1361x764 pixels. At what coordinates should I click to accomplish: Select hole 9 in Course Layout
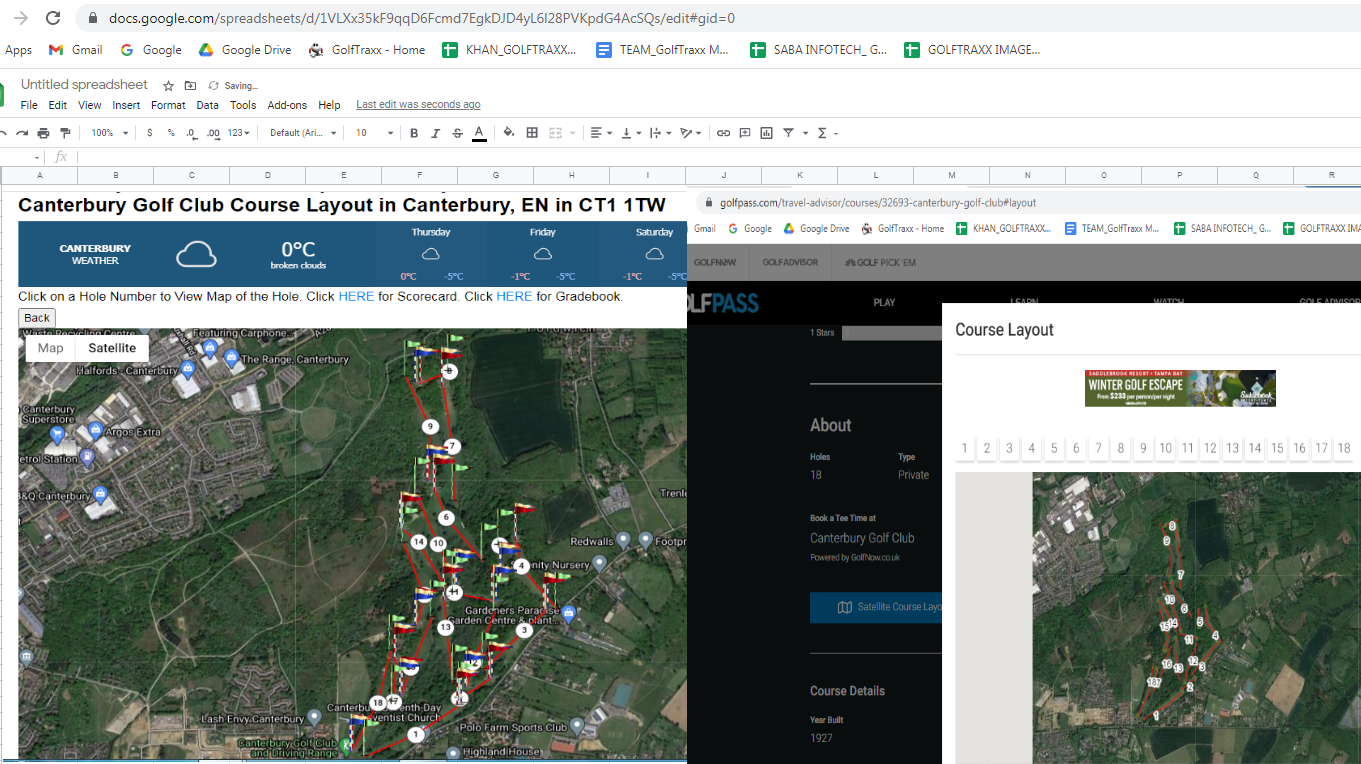[1143, 449]
